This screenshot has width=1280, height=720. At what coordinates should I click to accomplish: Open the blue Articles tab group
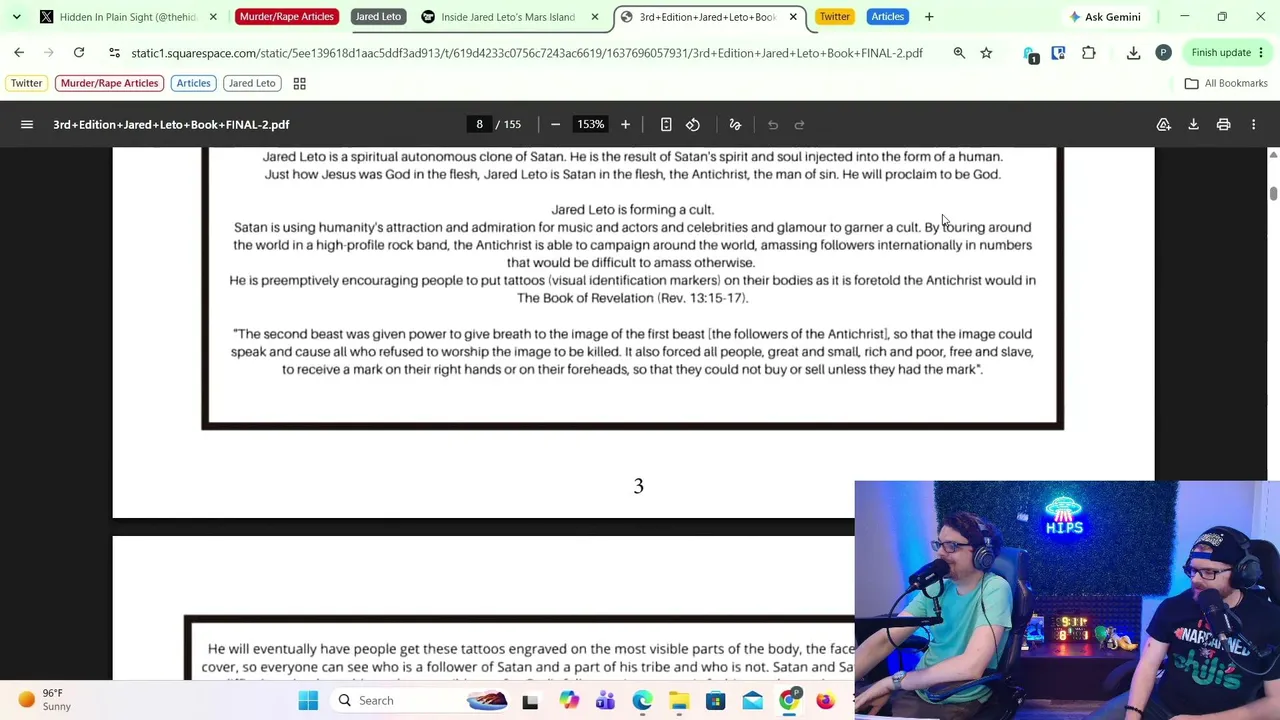887,17
